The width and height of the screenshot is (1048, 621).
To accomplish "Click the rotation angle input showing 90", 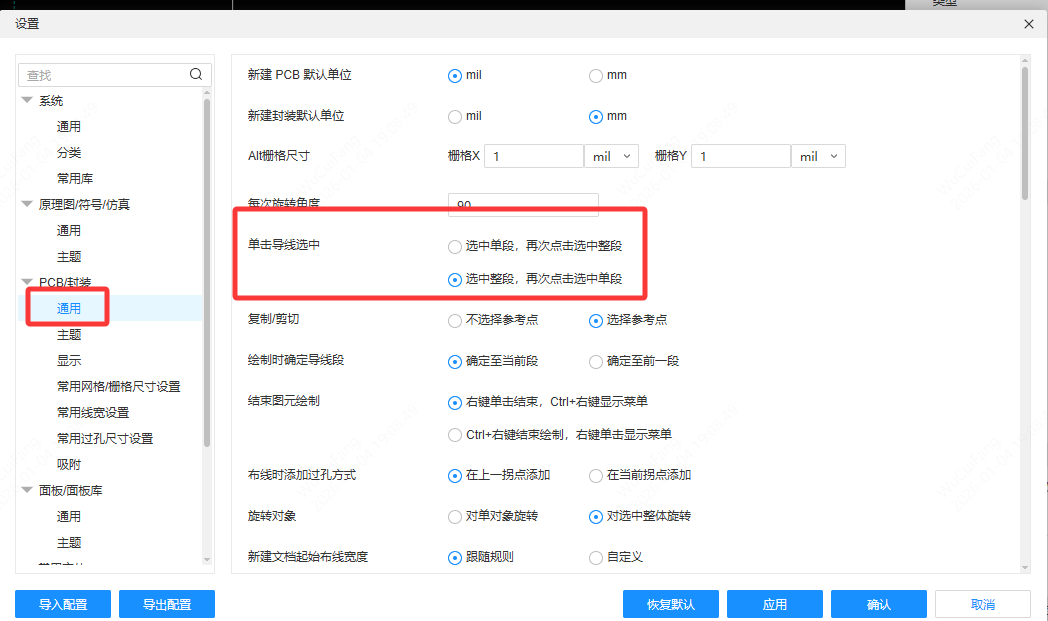I will (523, 203).
